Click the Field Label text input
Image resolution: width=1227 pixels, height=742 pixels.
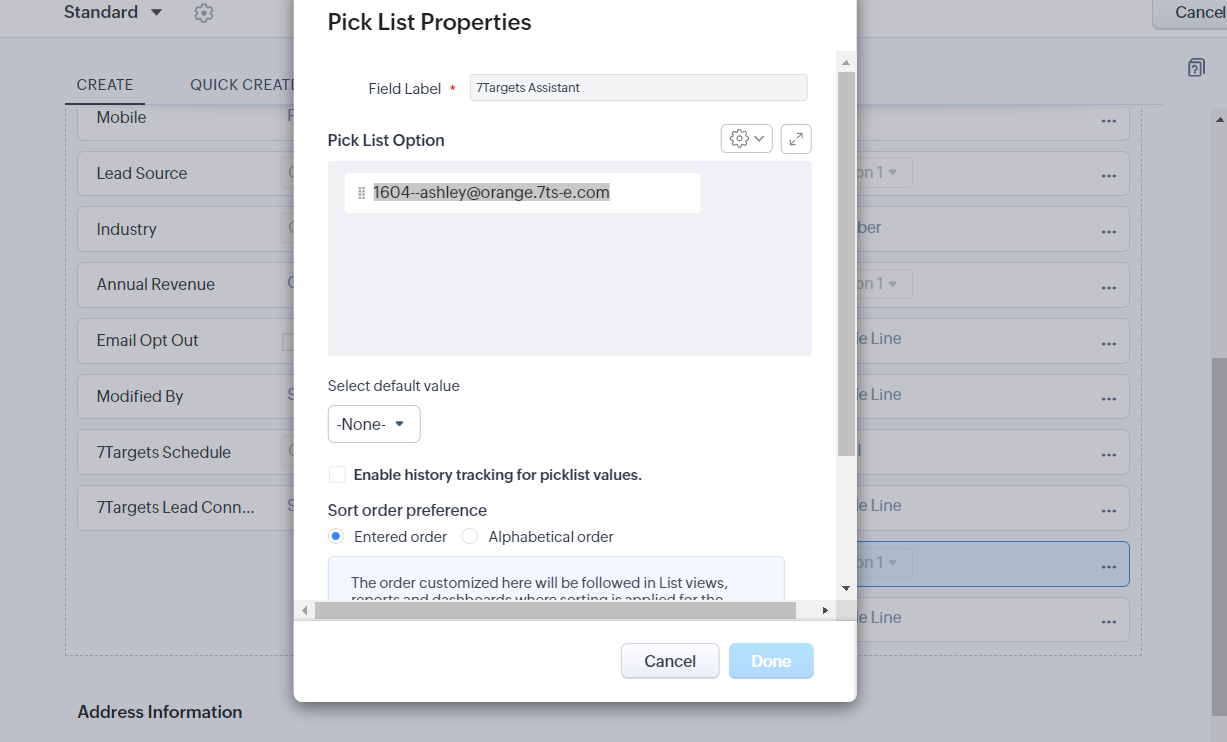coord(638,88)
